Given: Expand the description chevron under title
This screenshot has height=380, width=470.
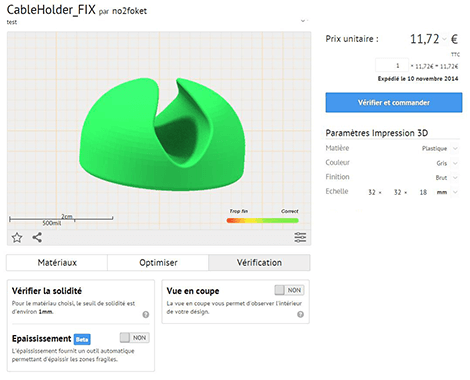Looking at the screenshot, I should click(x=303, y=21).
